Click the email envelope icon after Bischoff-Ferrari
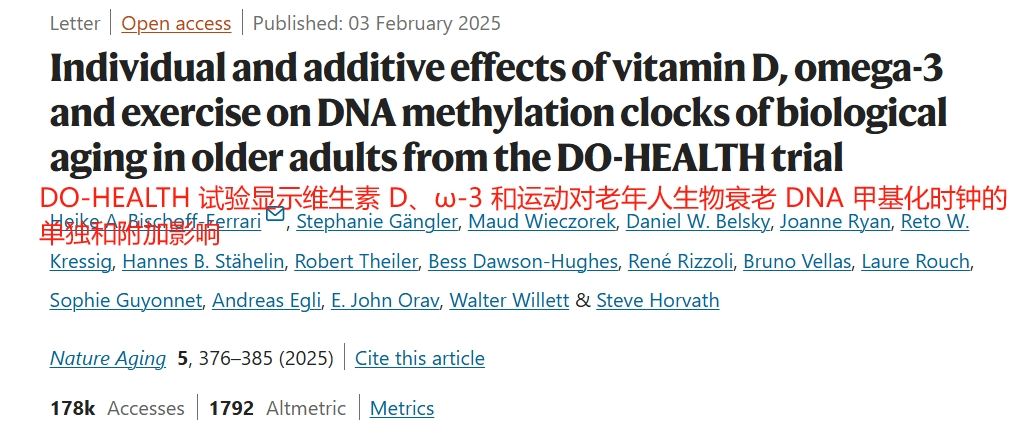The image size is (1025, 427). (x=275, y=214)
